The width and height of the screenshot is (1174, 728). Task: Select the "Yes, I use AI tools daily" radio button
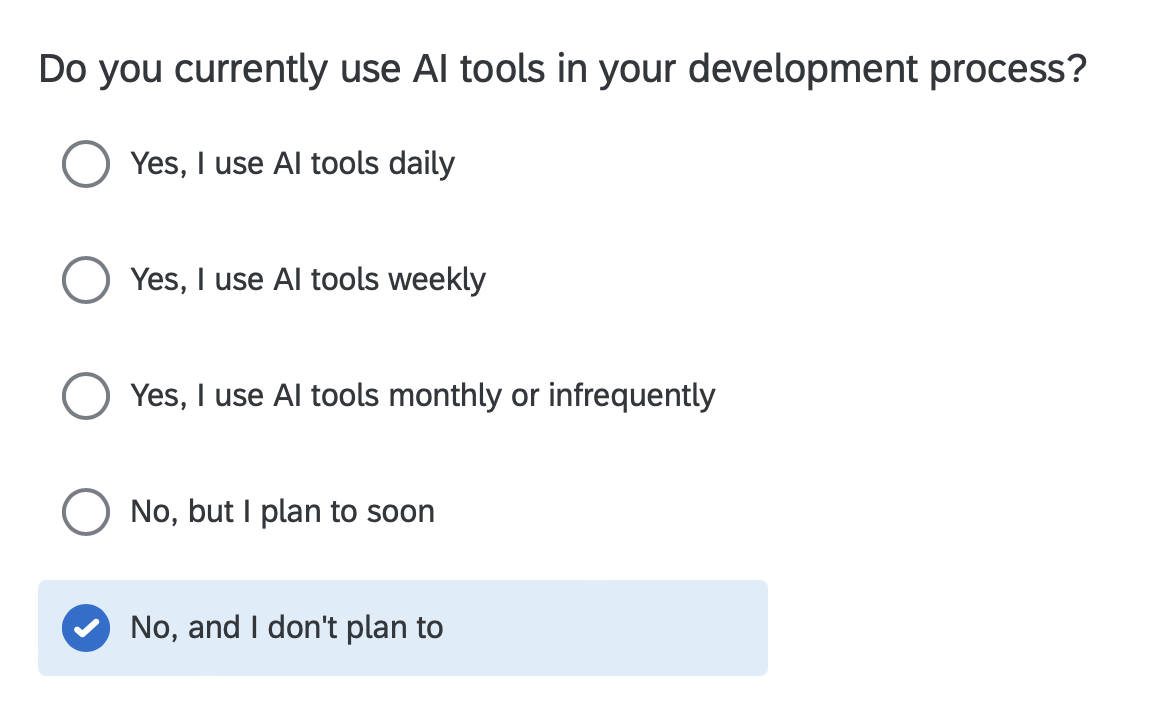tap(86, 164)
